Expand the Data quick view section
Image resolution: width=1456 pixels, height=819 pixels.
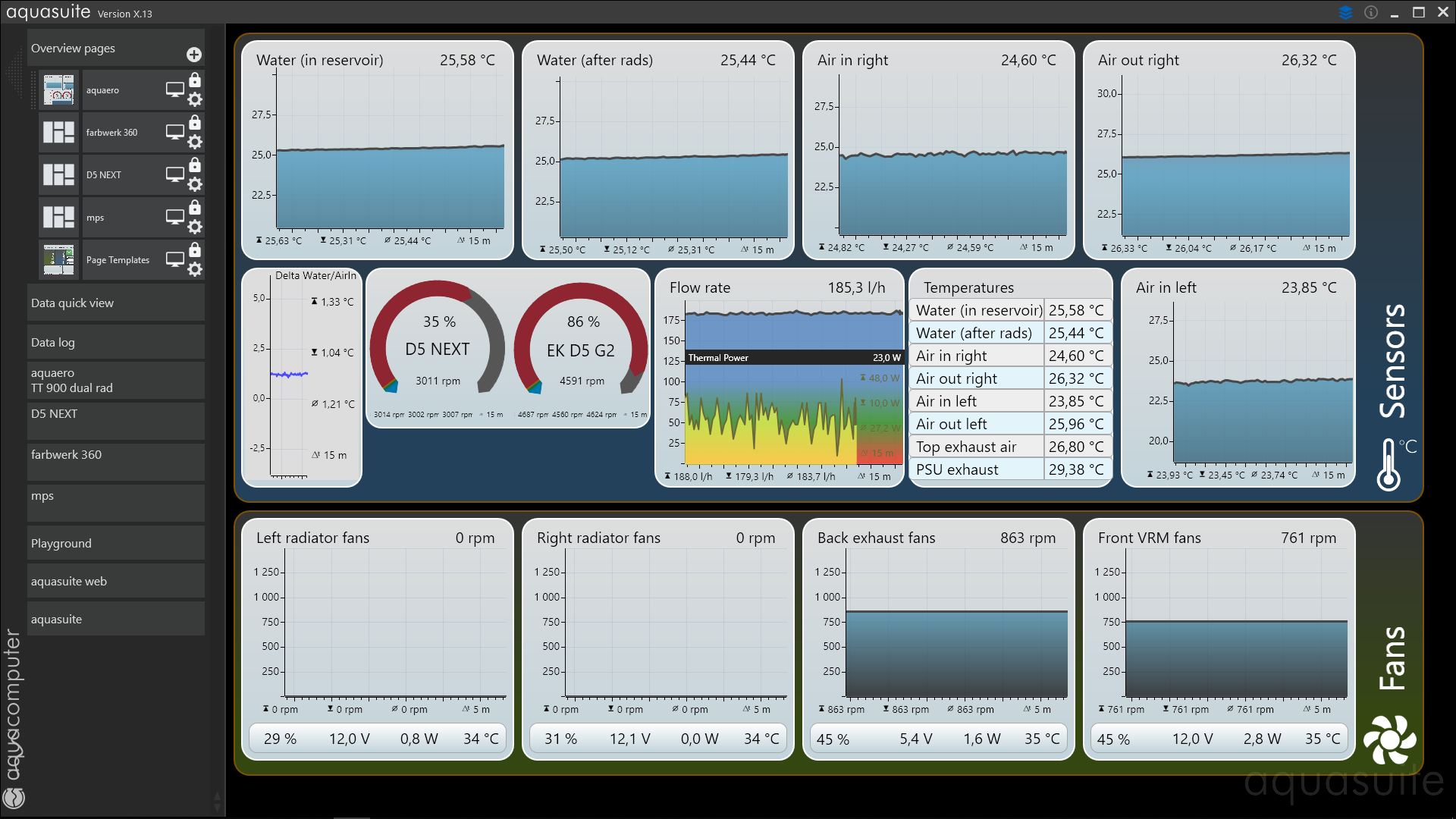pyautogui.click(x=115, y=303)
